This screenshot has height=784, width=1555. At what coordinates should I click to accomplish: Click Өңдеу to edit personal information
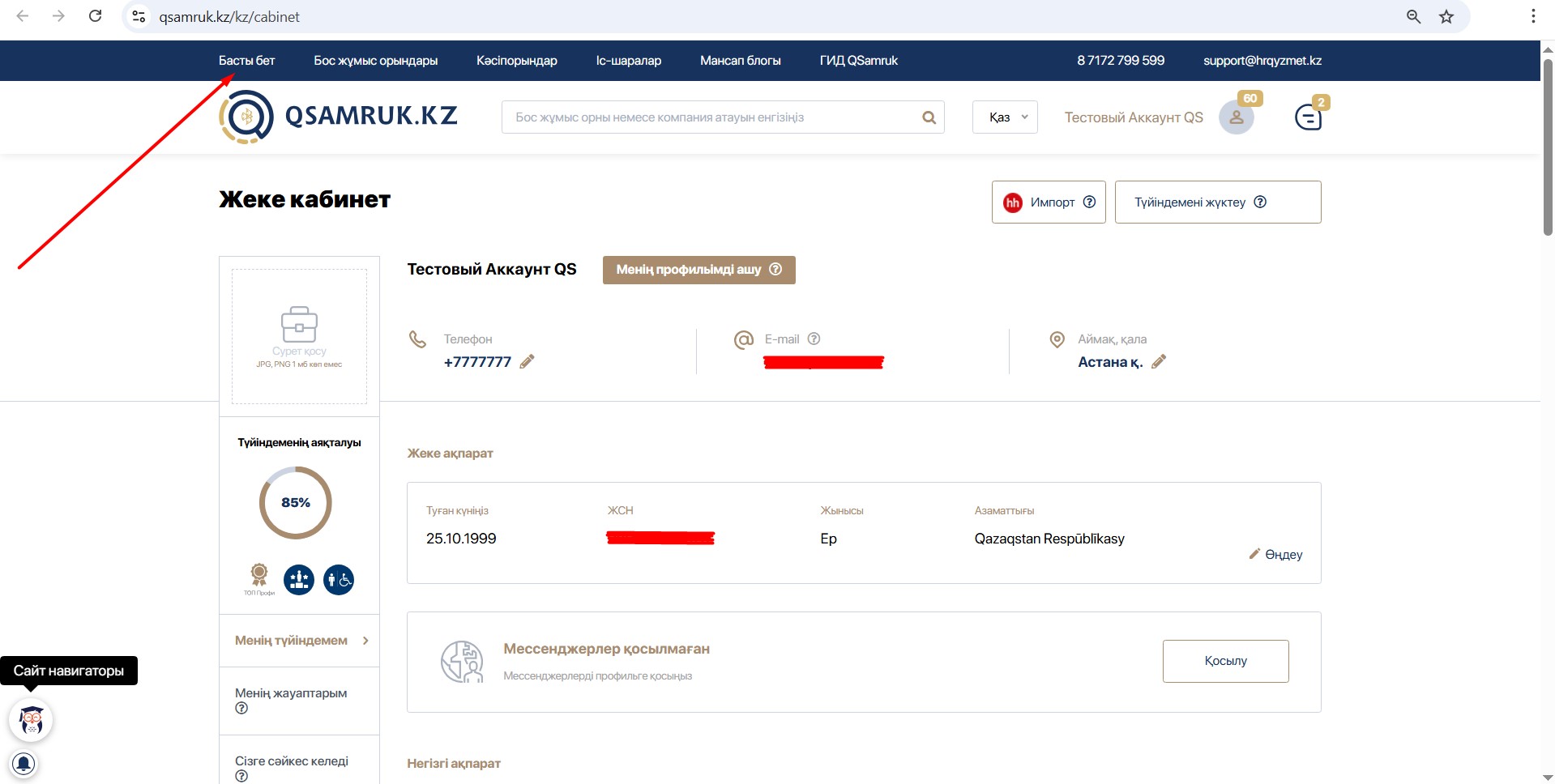pyautogui.click(x=1275, y=555)
